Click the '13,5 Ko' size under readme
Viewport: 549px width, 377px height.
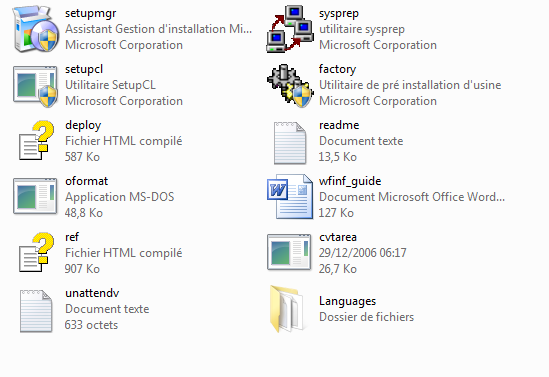point(338,157)
